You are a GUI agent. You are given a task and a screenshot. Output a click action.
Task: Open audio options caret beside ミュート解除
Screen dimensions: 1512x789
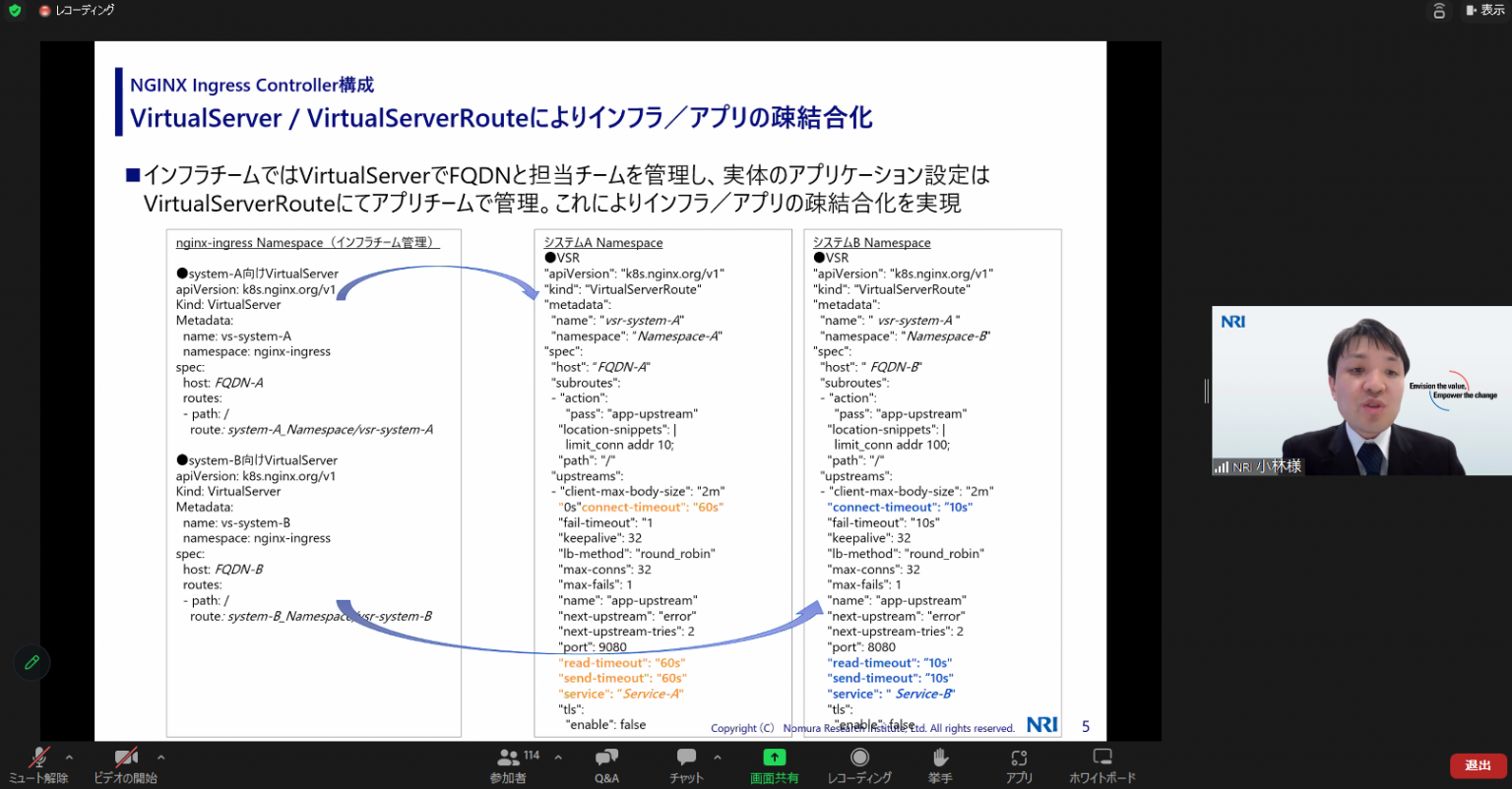69,758
